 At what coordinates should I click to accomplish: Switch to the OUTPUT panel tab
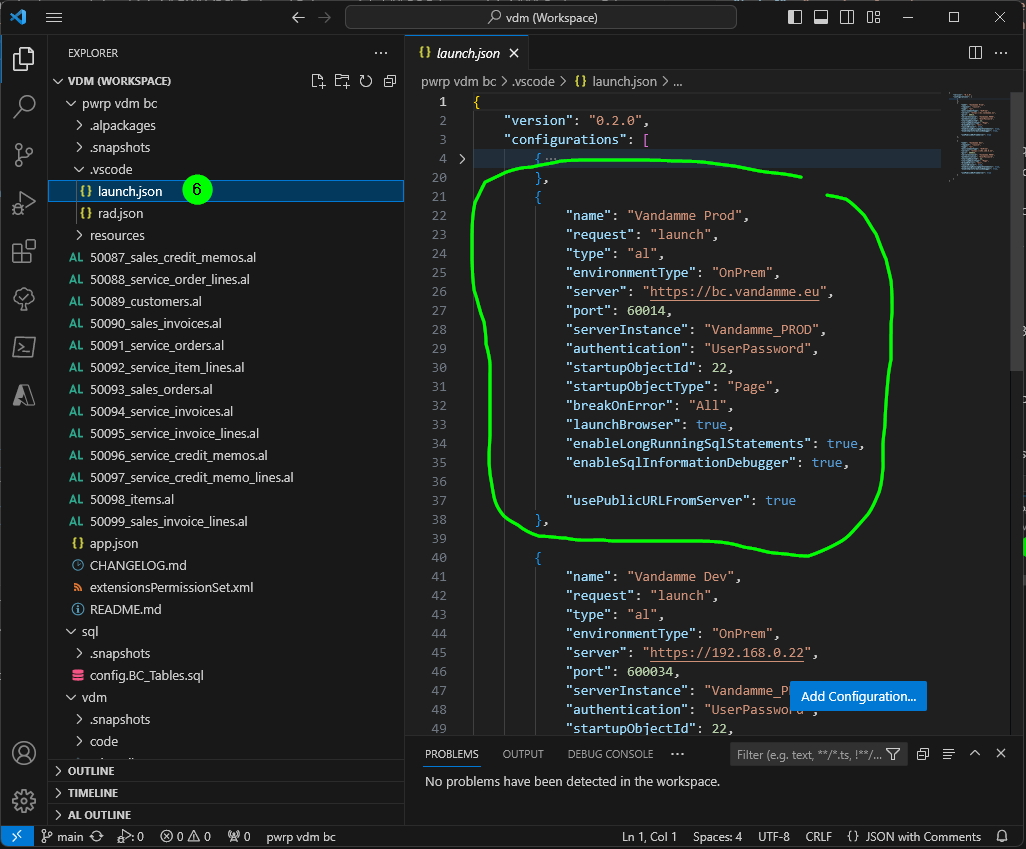(523, 754)
